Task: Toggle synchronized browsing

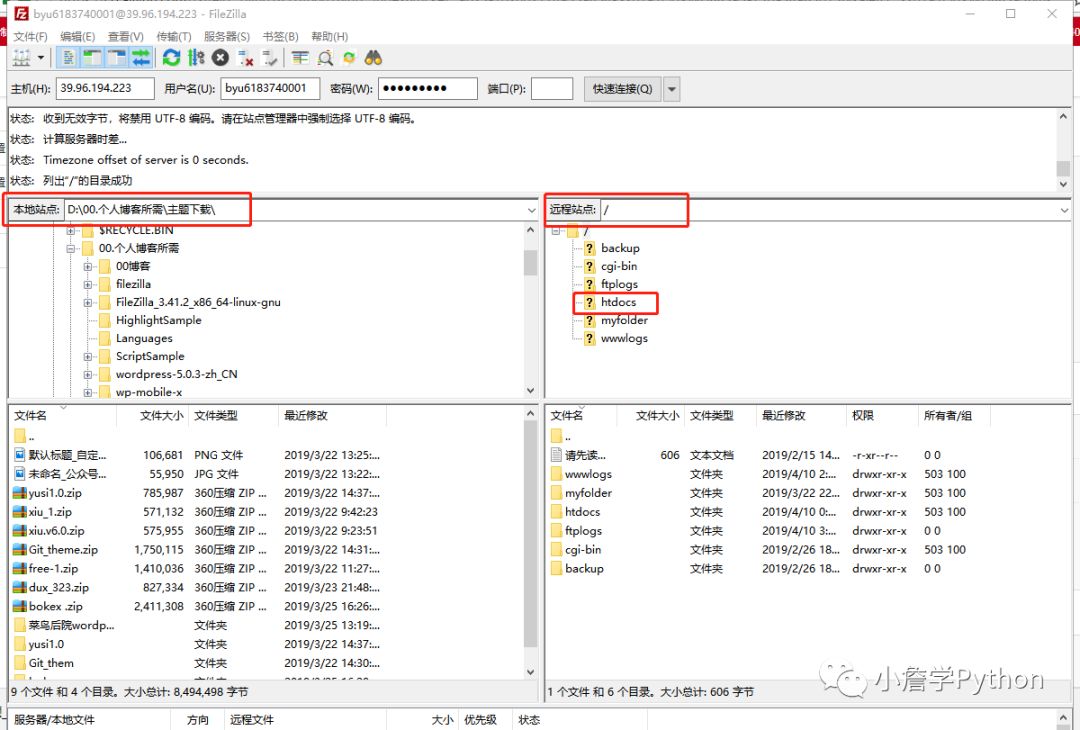Action: (x=349, y=58)
